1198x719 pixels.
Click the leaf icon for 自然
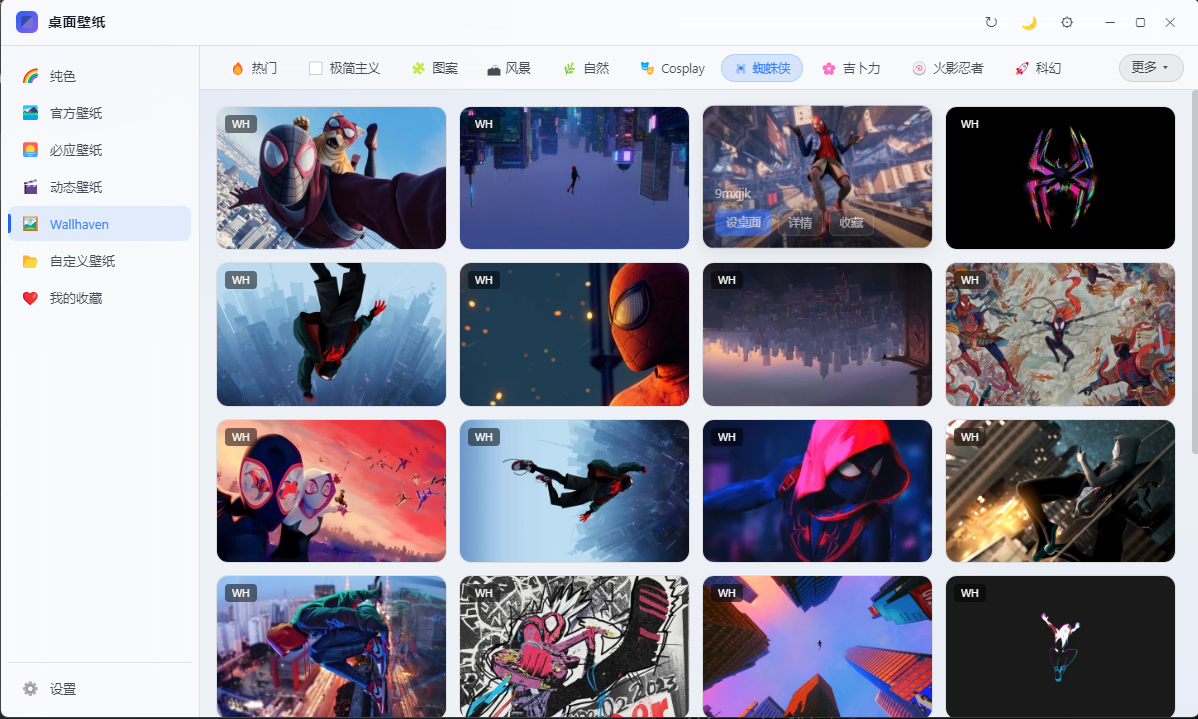coord(569,68)
